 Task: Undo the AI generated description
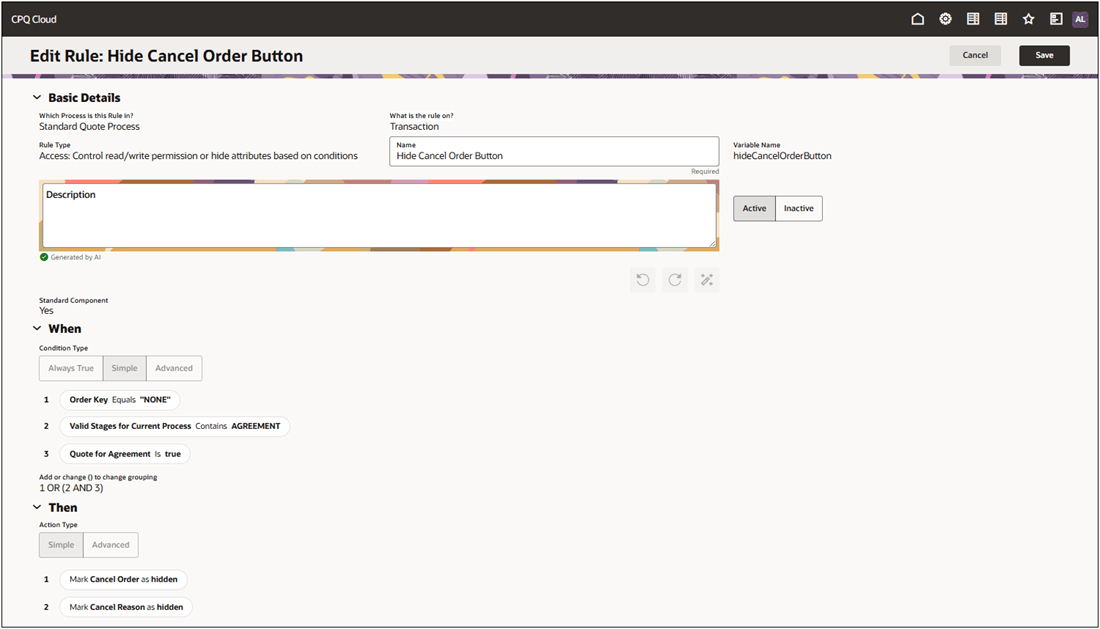643,280
